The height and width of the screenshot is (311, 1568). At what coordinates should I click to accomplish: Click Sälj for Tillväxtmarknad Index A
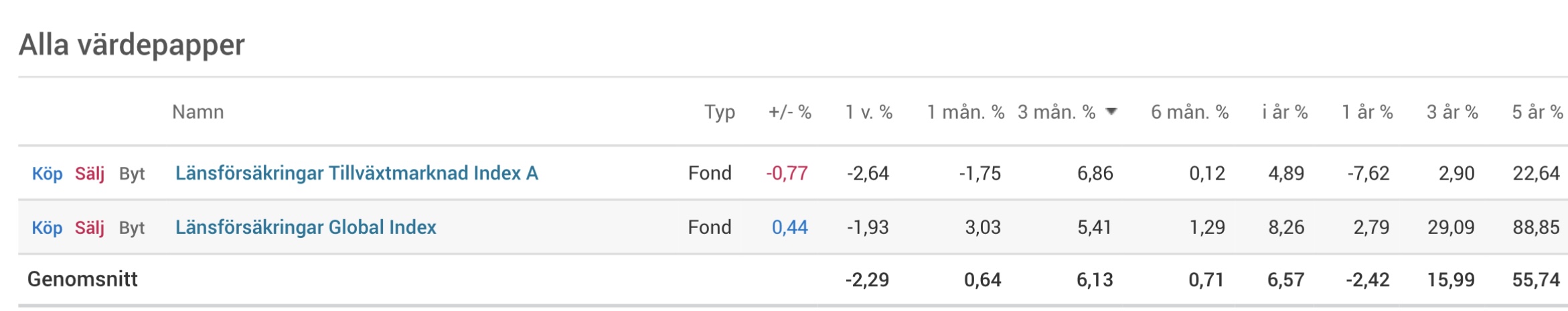(x=90, y=174)
